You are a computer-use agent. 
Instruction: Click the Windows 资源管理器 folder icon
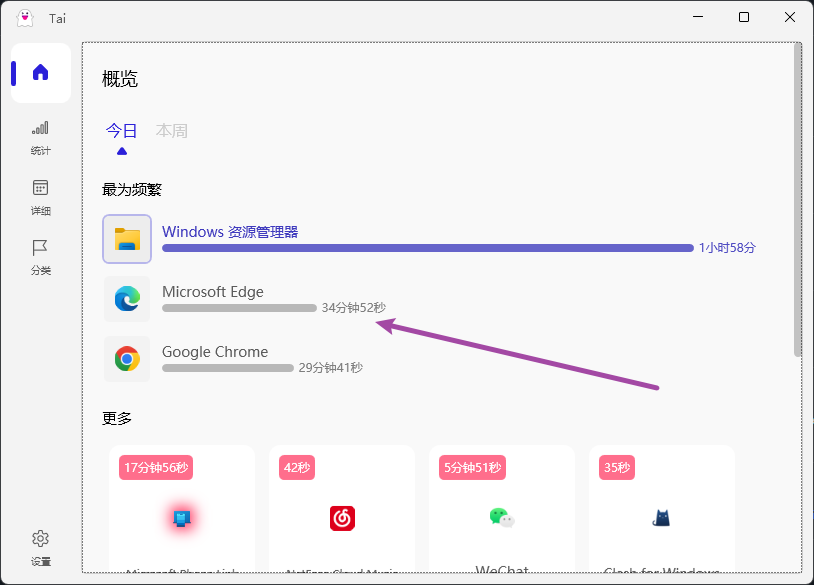(x=127, y=239)
